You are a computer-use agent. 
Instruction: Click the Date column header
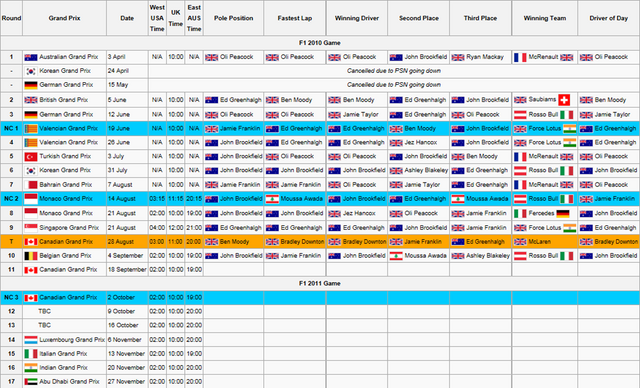[127, 18]
